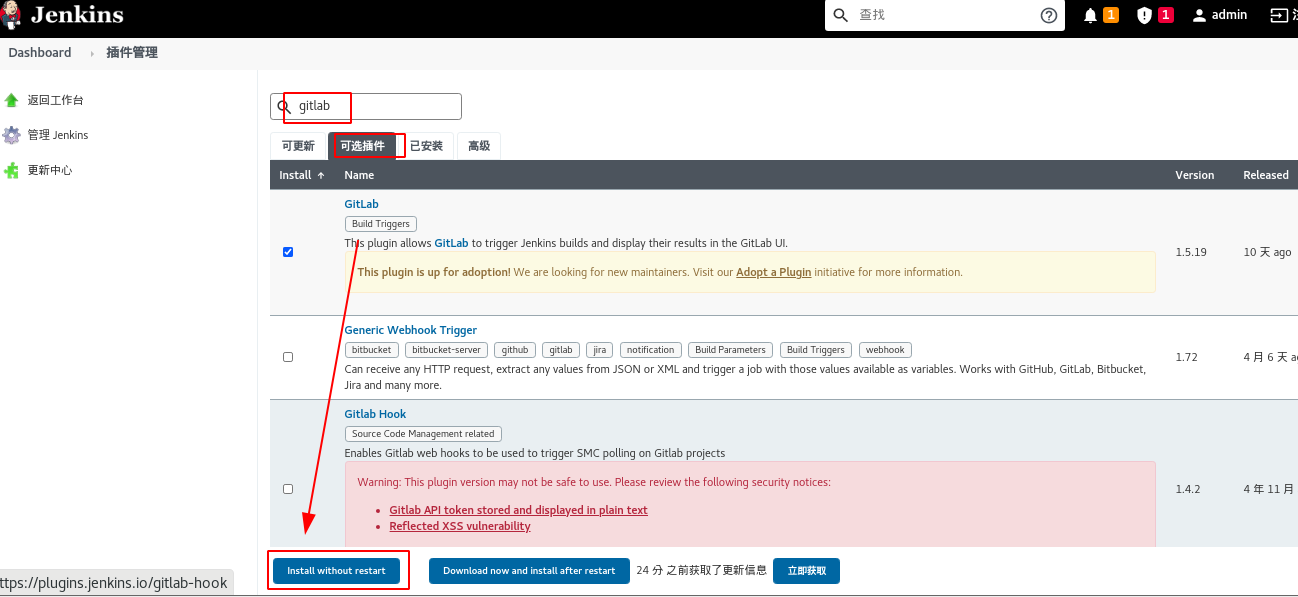Click the 立即获取 button
1298x597 pixels.
point(806,571)
